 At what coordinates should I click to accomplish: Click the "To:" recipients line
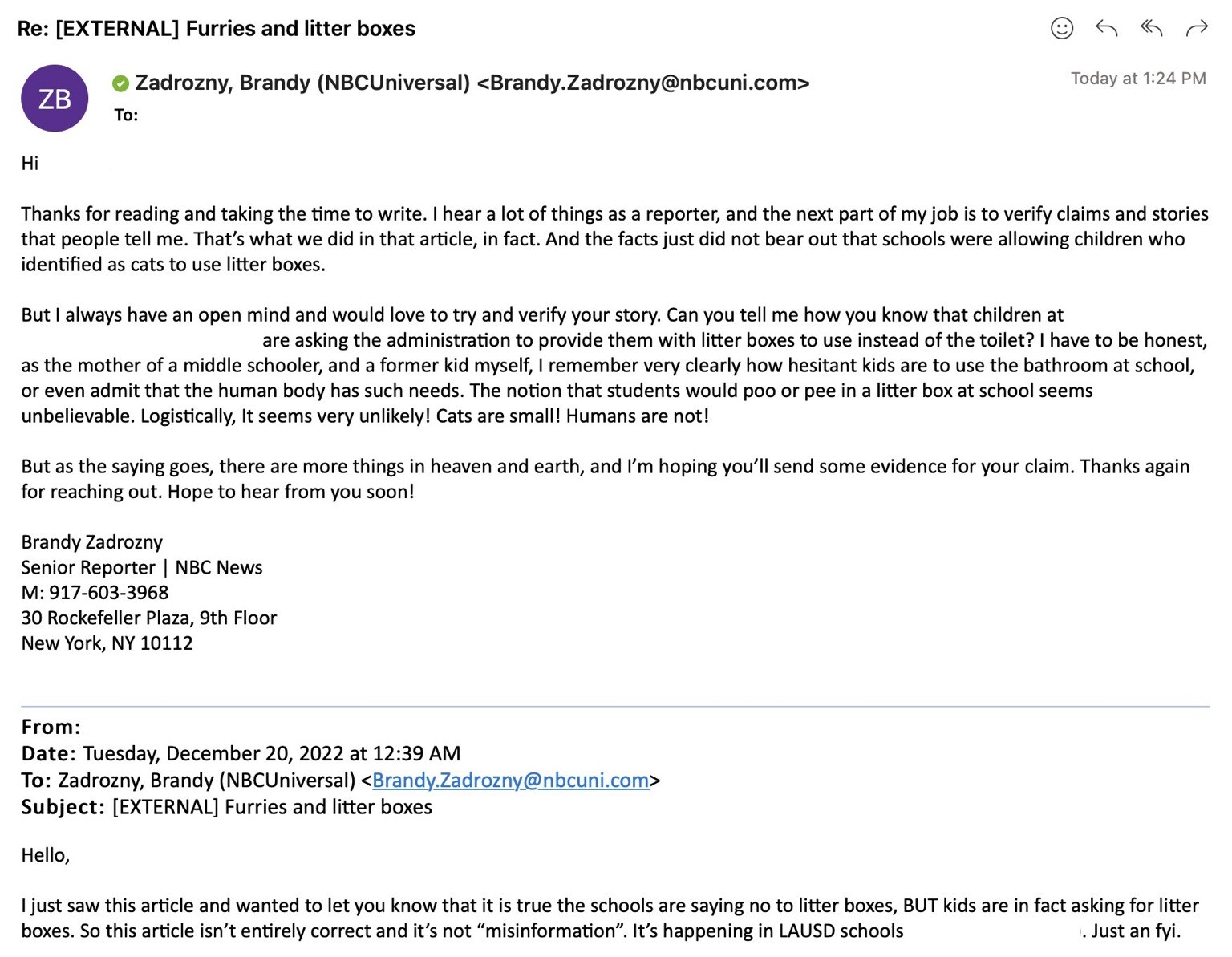click(126, 116)
